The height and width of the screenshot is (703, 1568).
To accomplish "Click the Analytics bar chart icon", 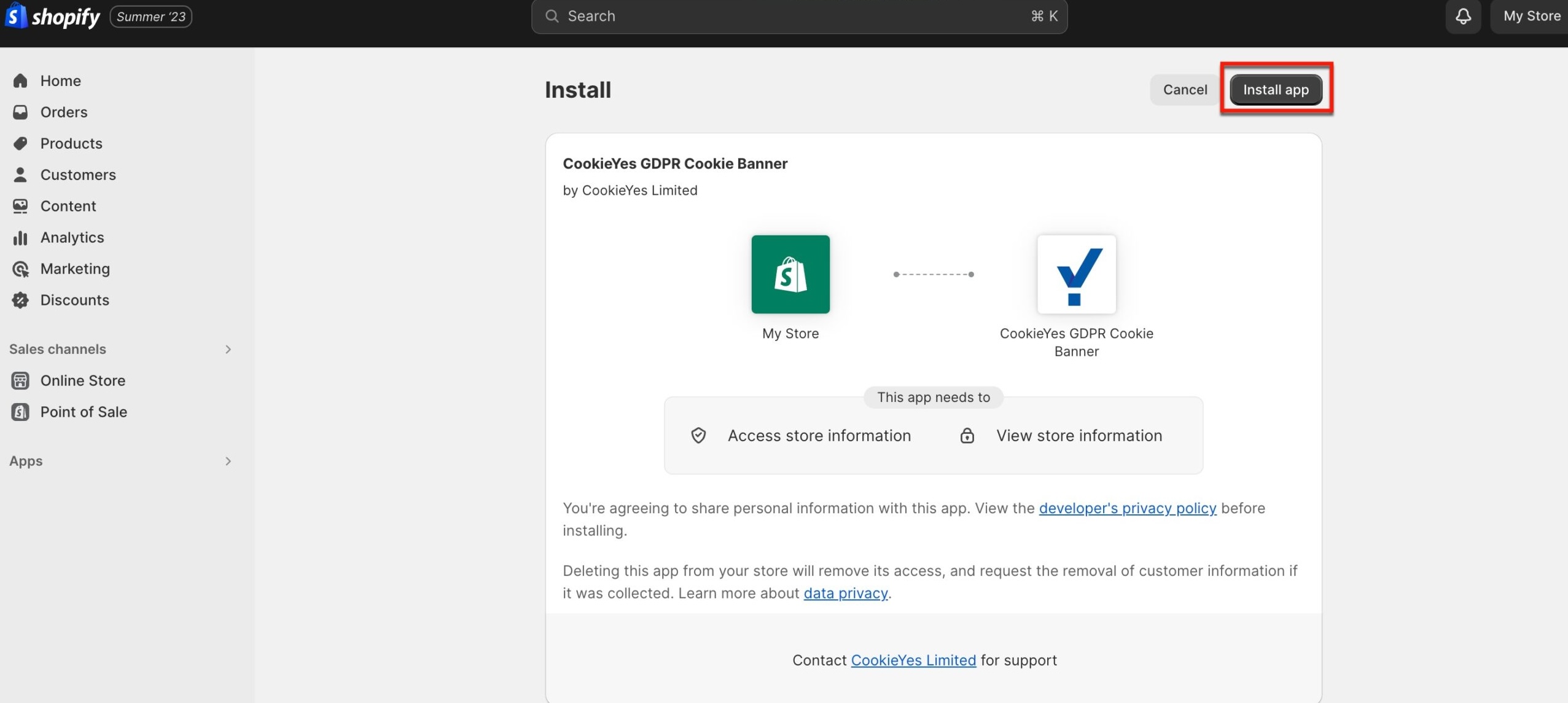I will coord(20,237).
